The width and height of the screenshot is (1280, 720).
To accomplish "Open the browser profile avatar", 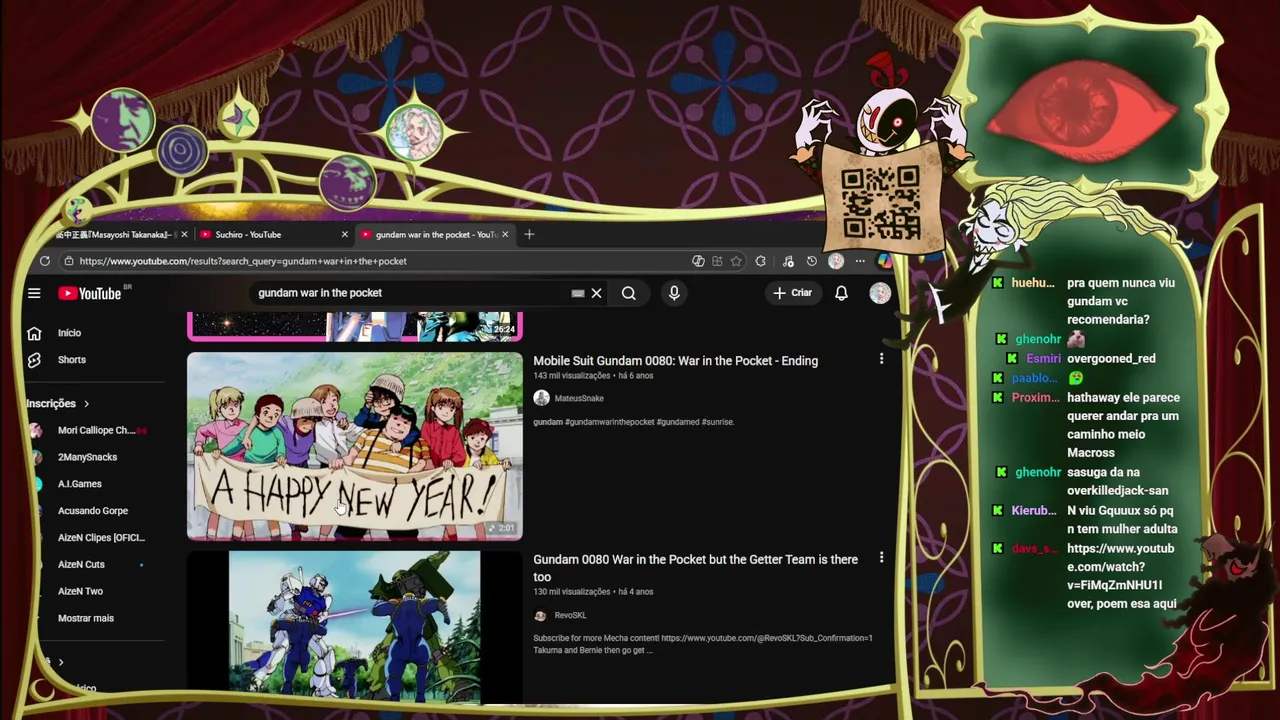I will 836,261.
